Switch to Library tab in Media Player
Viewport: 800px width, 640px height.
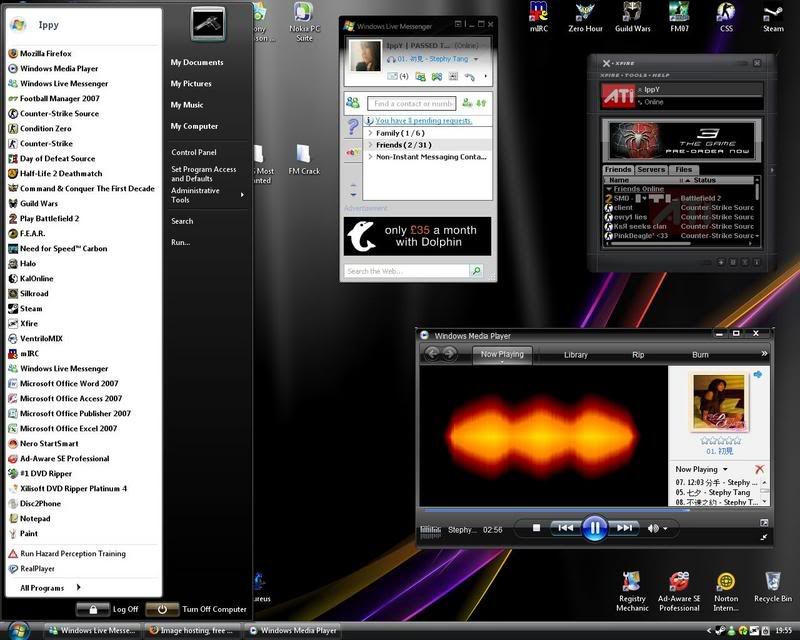[x=576, y=355]
